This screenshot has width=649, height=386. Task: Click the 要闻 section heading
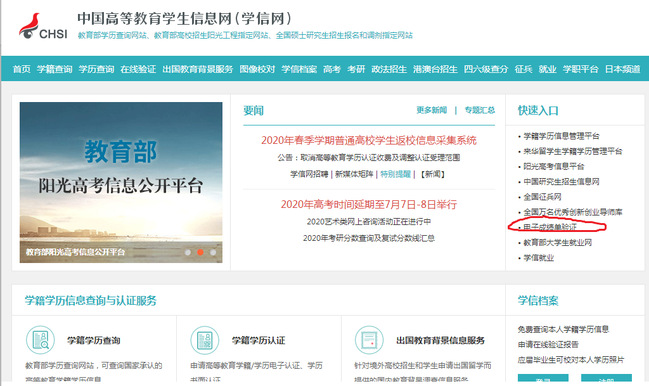pyautogui.click(x=253, y=110)
